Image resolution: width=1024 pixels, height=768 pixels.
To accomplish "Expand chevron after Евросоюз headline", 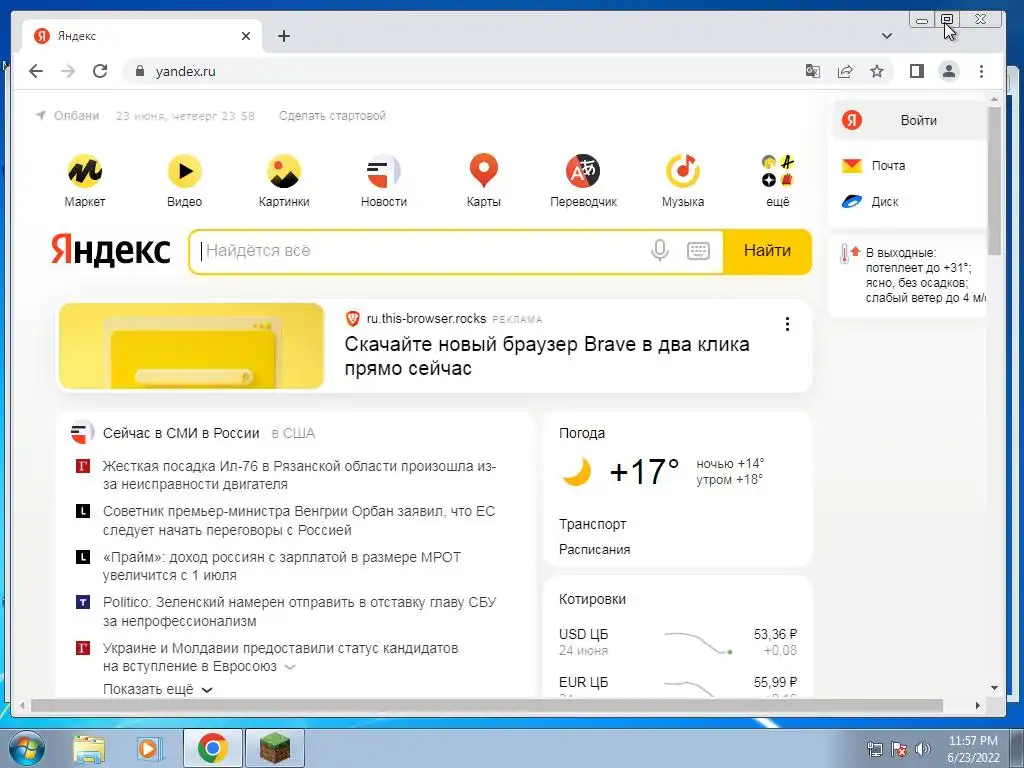I will pos(291,667).
